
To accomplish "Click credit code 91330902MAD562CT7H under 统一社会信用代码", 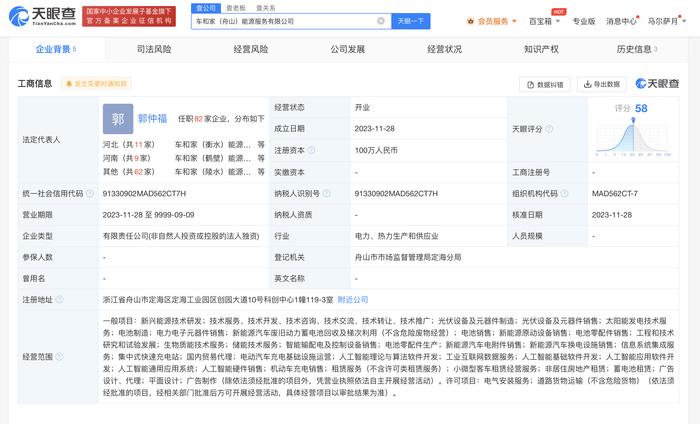I will point(144,193).
